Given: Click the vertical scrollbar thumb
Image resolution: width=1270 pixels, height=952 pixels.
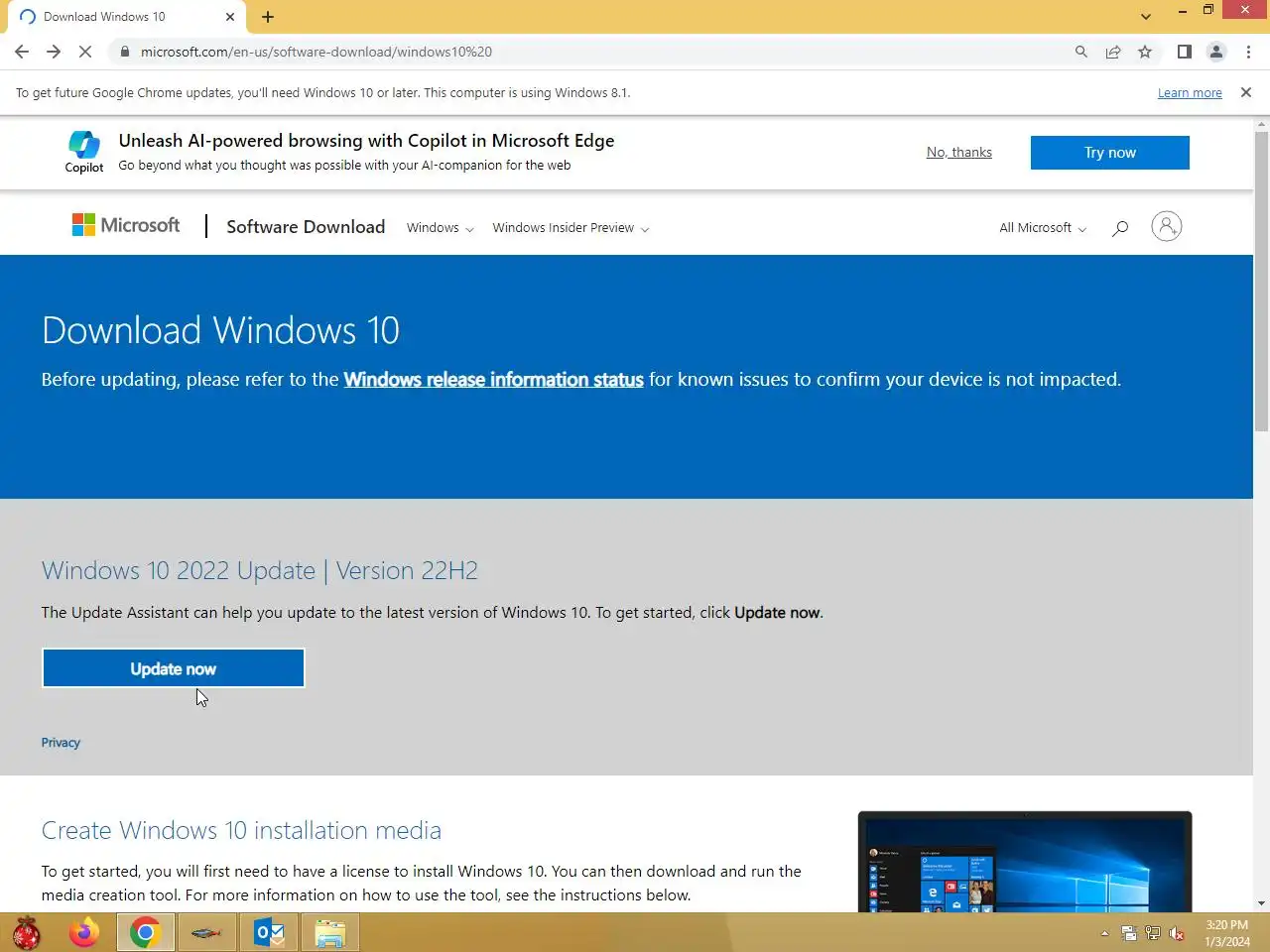Looking at the screenshot, I should pos(1262,282).
